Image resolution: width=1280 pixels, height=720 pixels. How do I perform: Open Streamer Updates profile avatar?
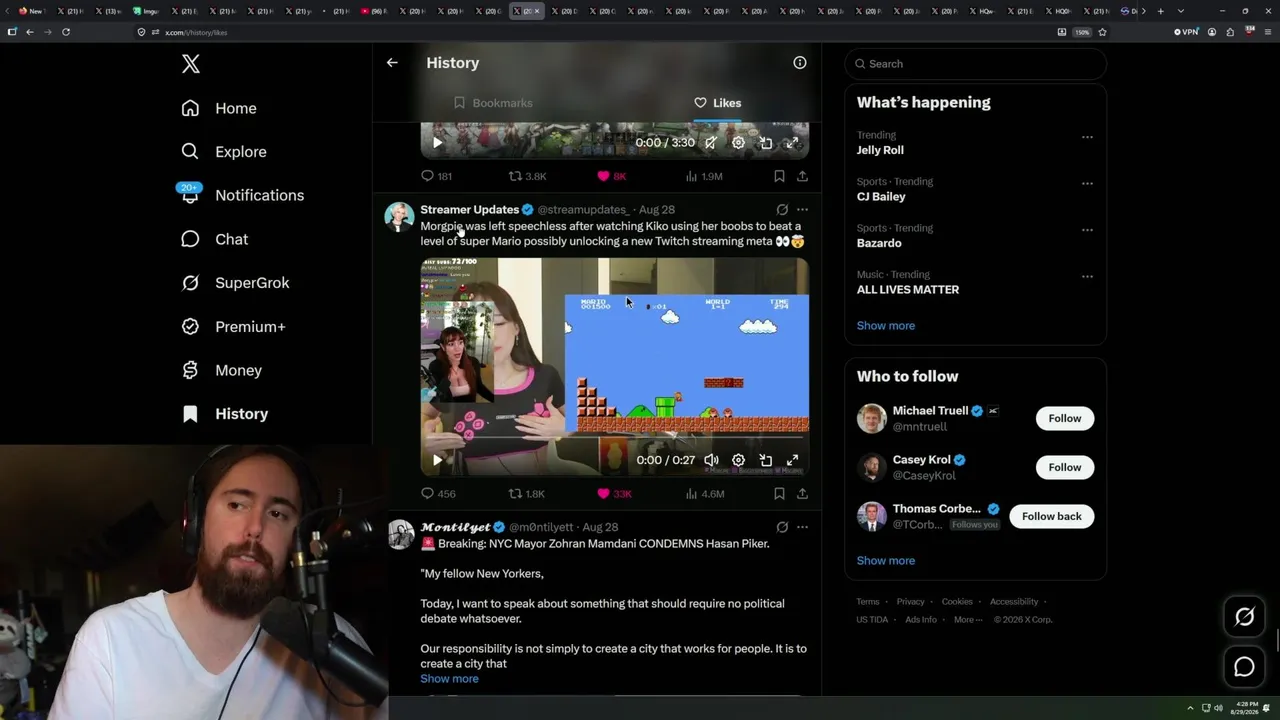pyautogui.click(x=400, y=217)
